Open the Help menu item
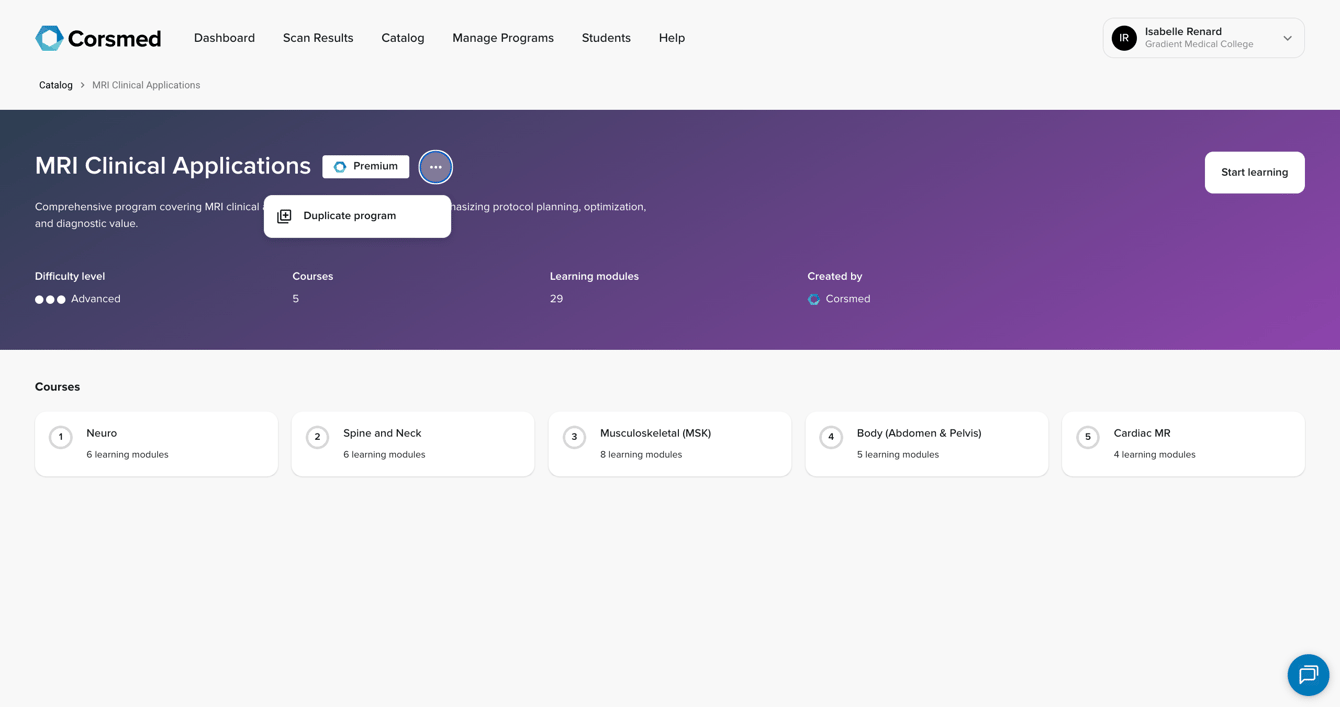1340x707 pixels. pos(672,38)
